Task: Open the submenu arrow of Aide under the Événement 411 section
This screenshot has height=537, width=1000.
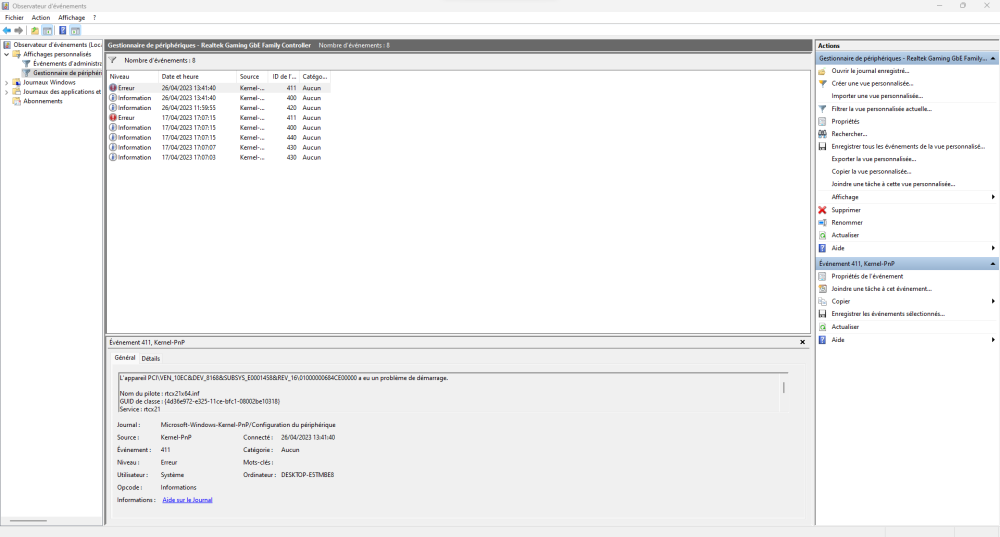Action: click(x=993, y=340)
